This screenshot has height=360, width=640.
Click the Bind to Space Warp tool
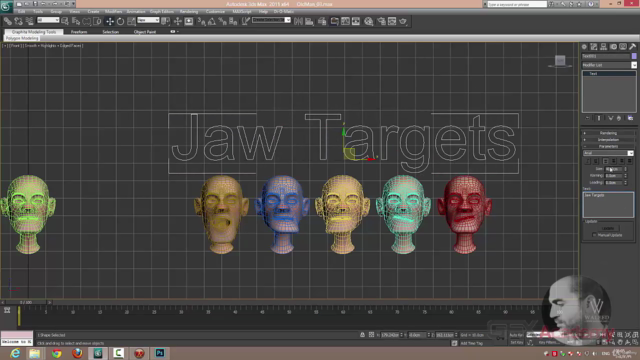[29, 21]
